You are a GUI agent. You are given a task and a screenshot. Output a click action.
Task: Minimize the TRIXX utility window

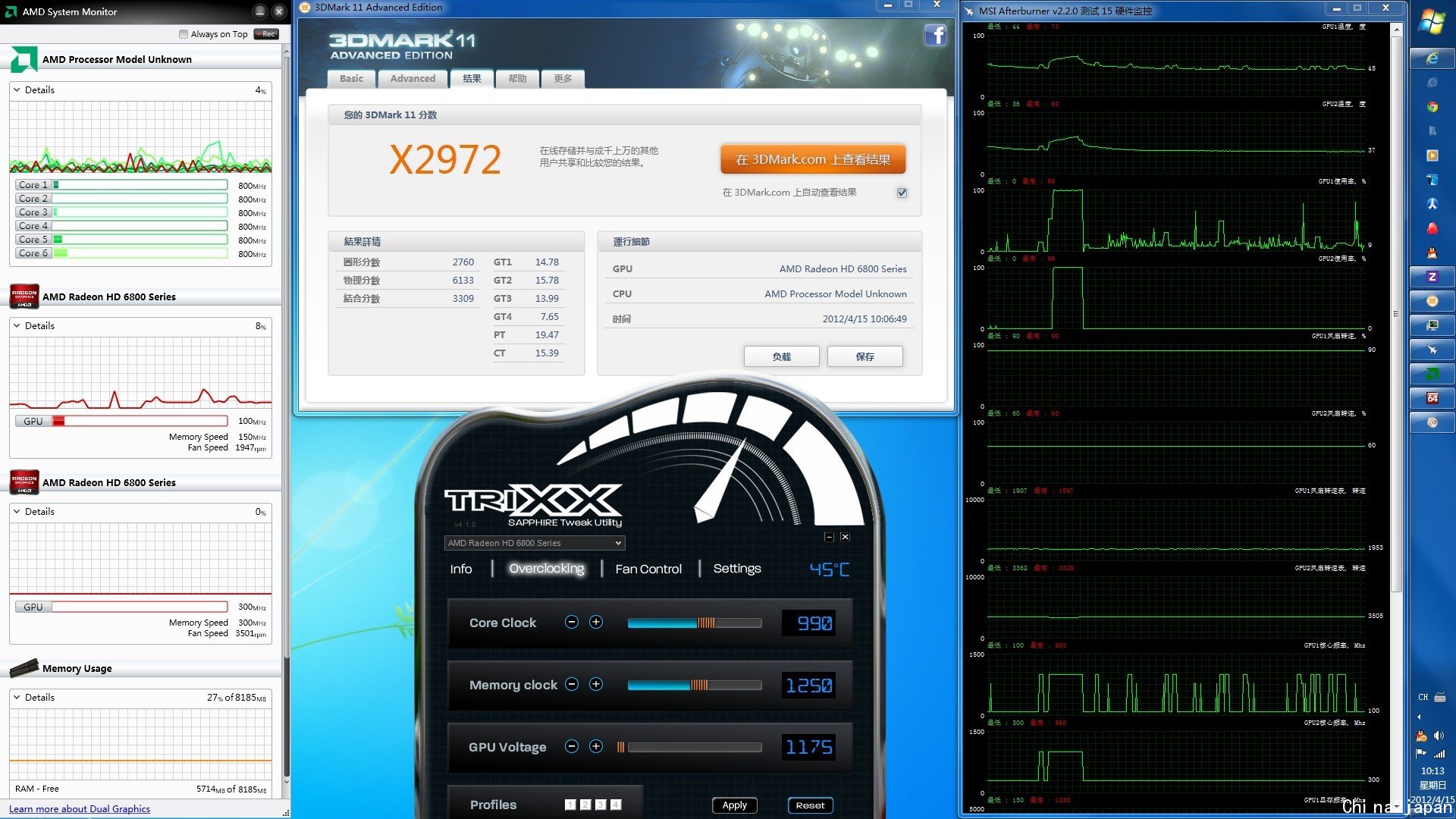point(829,537)
